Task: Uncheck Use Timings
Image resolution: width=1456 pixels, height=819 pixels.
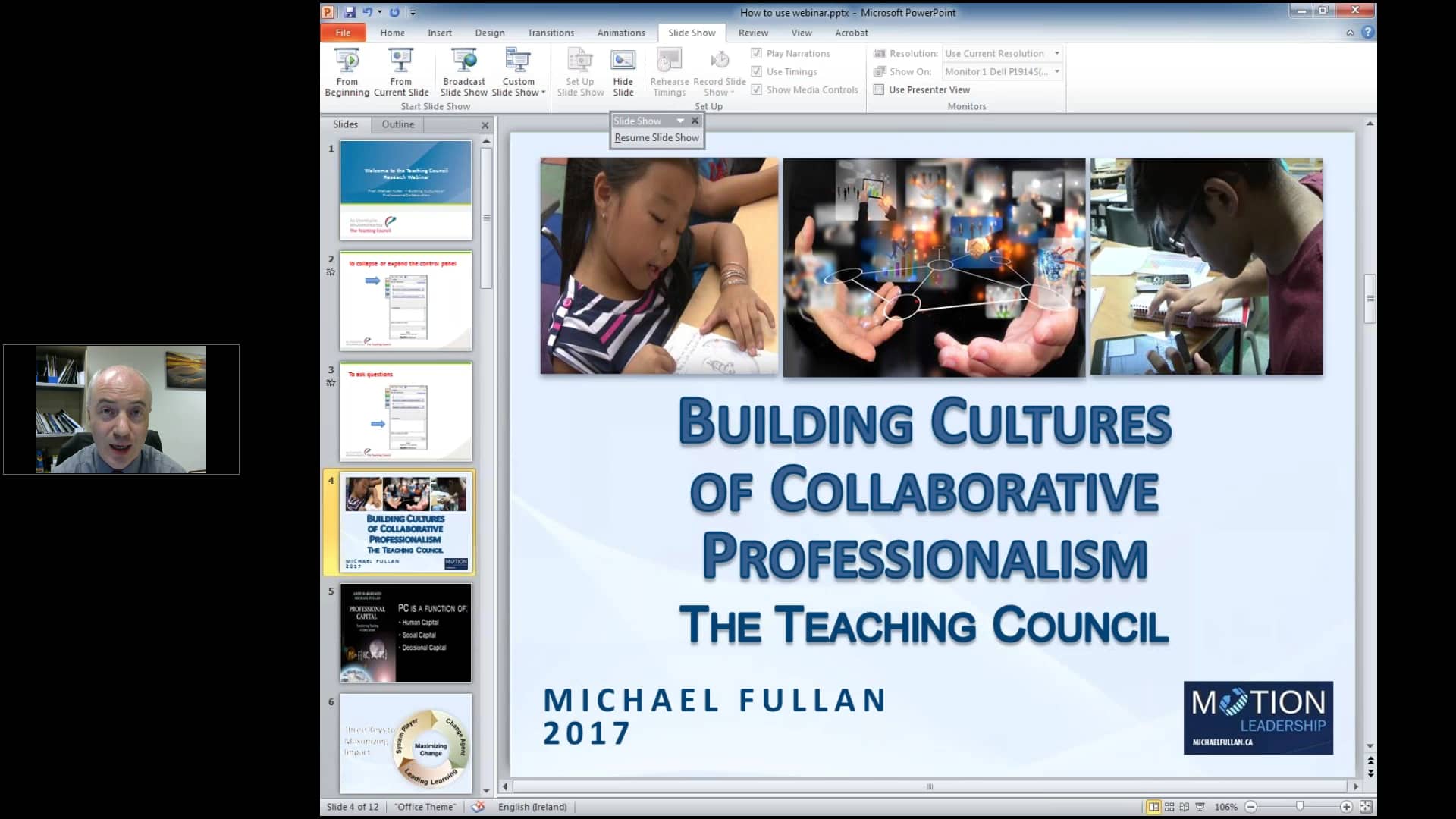Action: 757,71
